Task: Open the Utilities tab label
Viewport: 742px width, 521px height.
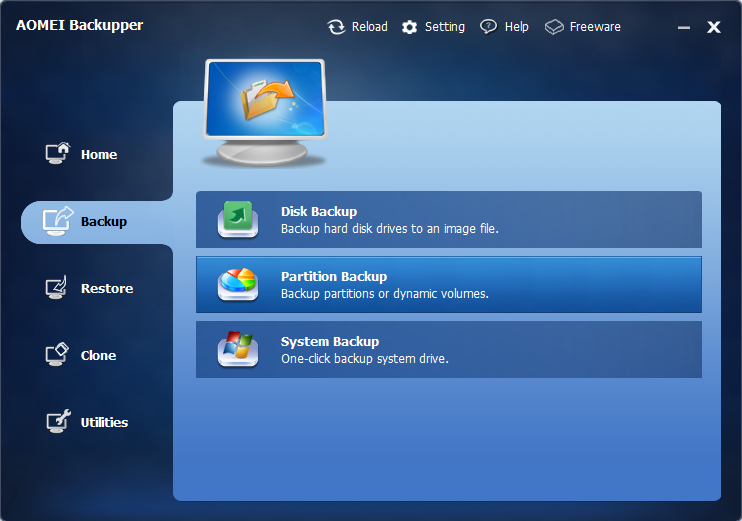Action: 104,422
